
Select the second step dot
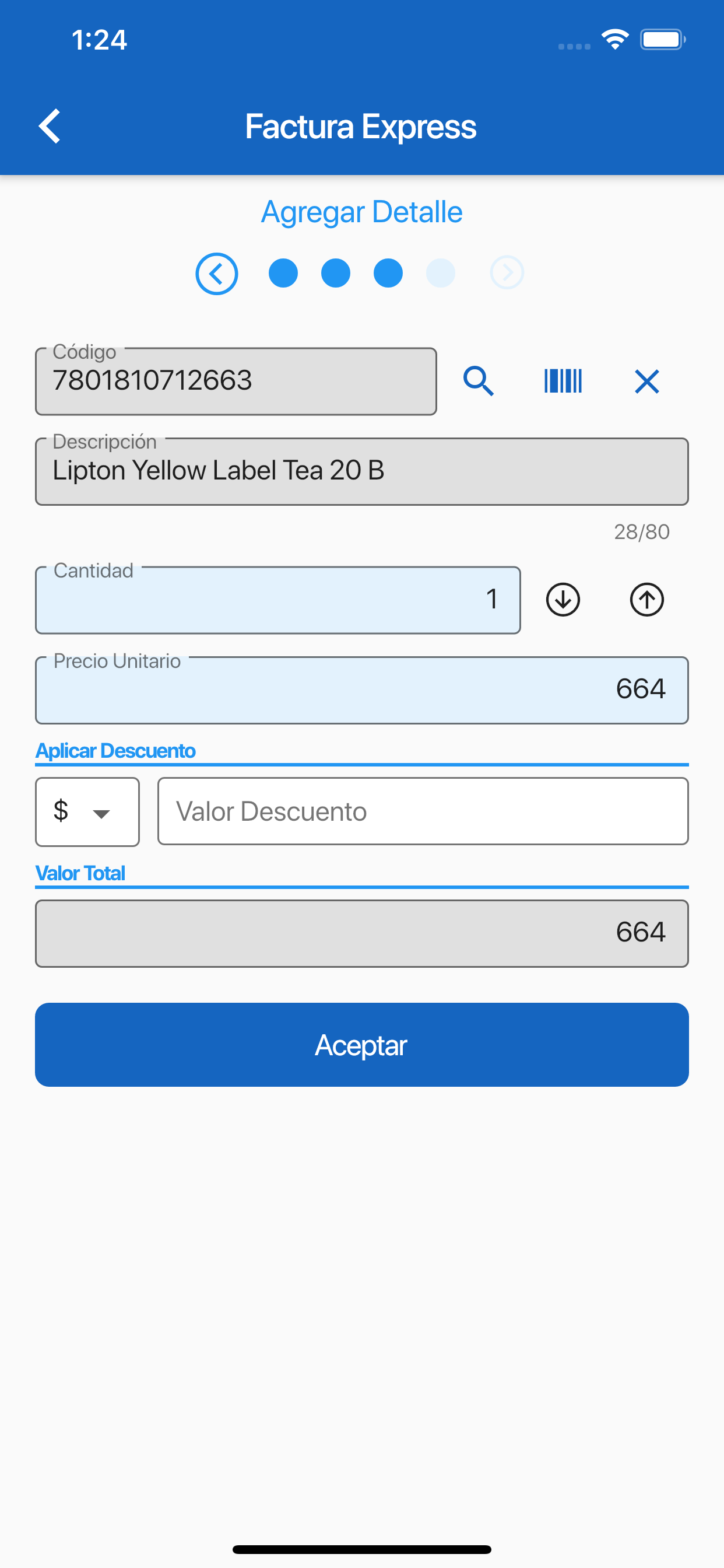point(336,272)
